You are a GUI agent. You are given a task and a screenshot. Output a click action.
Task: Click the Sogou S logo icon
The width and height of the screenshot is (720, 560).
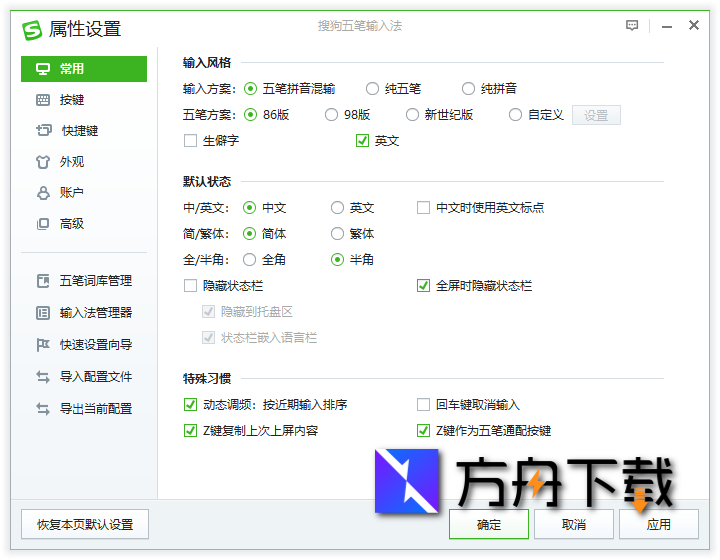[32, 29]
